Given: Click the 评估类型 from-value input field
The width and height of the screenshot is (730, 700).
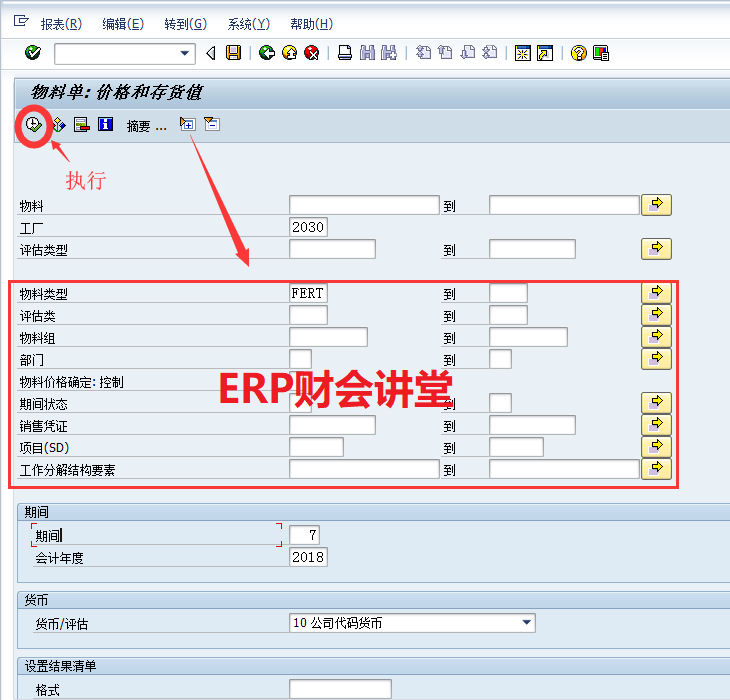Looking at the screenshot, I should tap(332, 249).
